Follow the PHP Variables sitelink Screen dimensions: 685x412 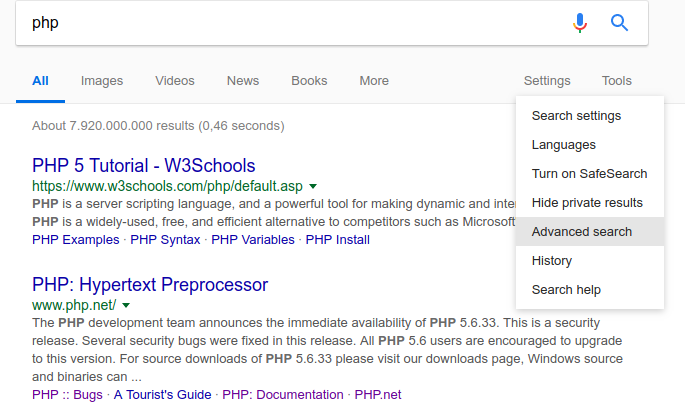(253, 240)
